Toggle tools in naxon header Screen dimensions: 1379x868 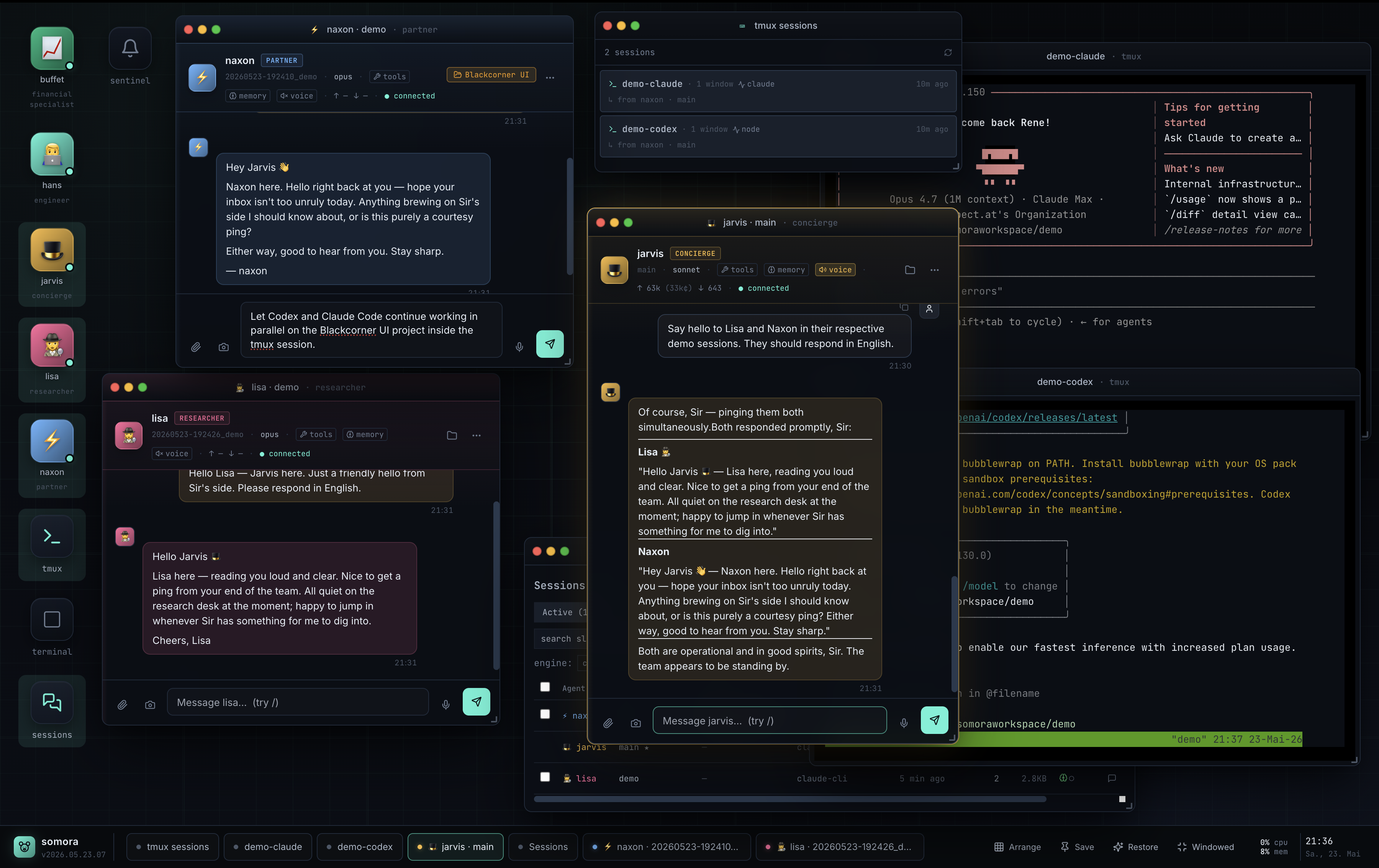[390, 76]
